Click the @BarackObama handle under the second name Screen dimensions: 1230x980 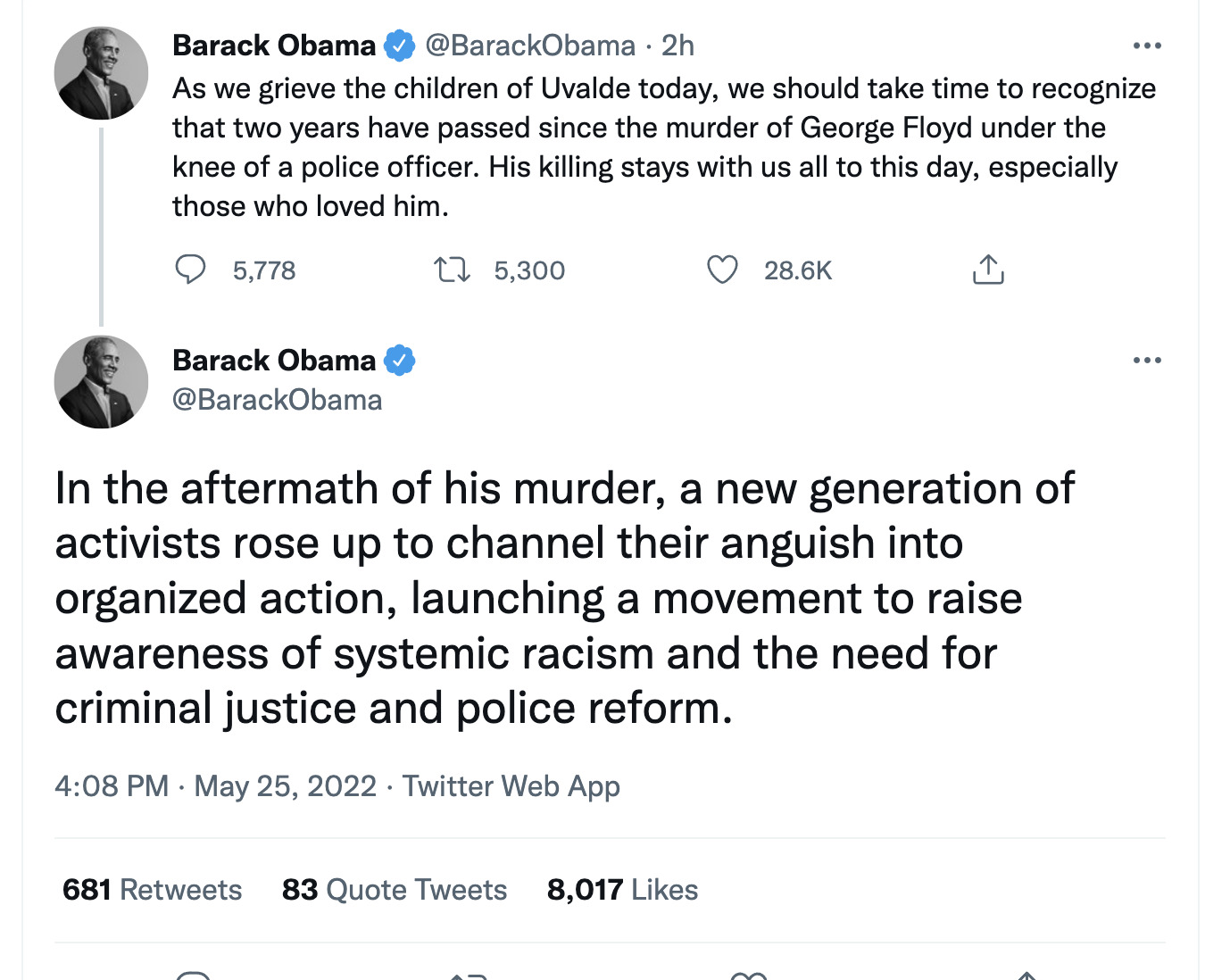click(x=277, y=400)
